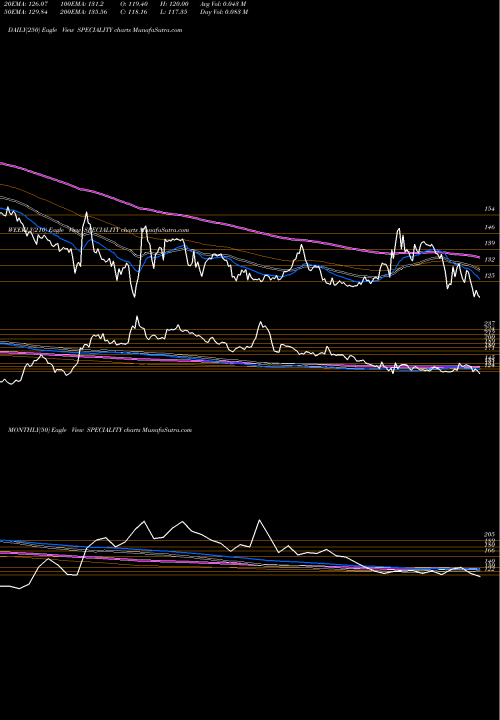
Task: Click the DAILY(250) Eagle View chart title
Action: coord(95,30)
